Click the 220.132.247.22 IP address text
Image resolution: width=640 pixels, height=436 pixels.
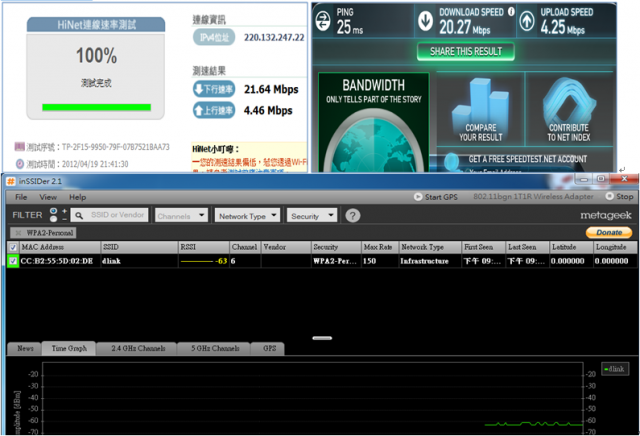tap(274, 38)
